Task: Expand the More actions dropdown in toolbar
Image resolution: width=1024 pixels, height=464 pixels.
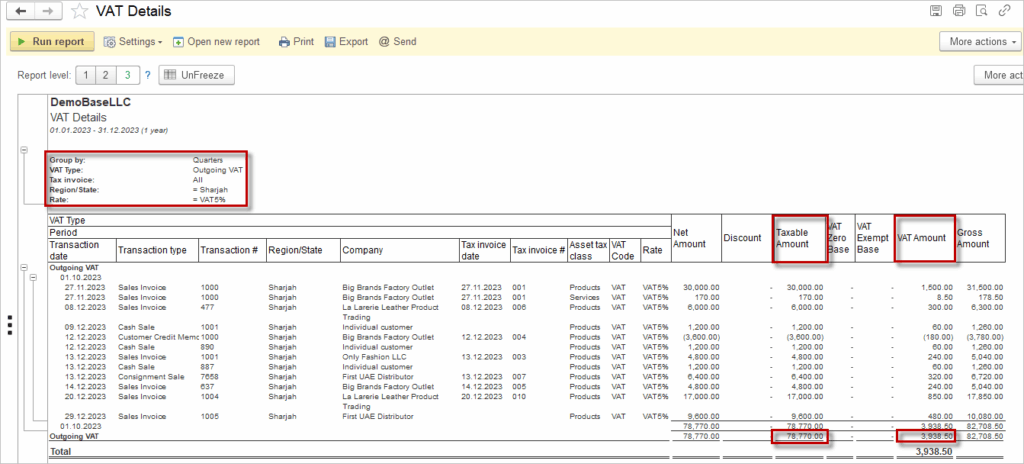Action: click(979, 42)
